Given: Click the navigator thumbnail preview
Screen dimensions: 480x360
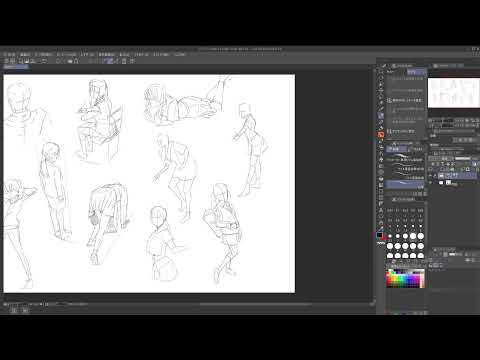Looking at the screenshot, I should click(x=454, y=93).
